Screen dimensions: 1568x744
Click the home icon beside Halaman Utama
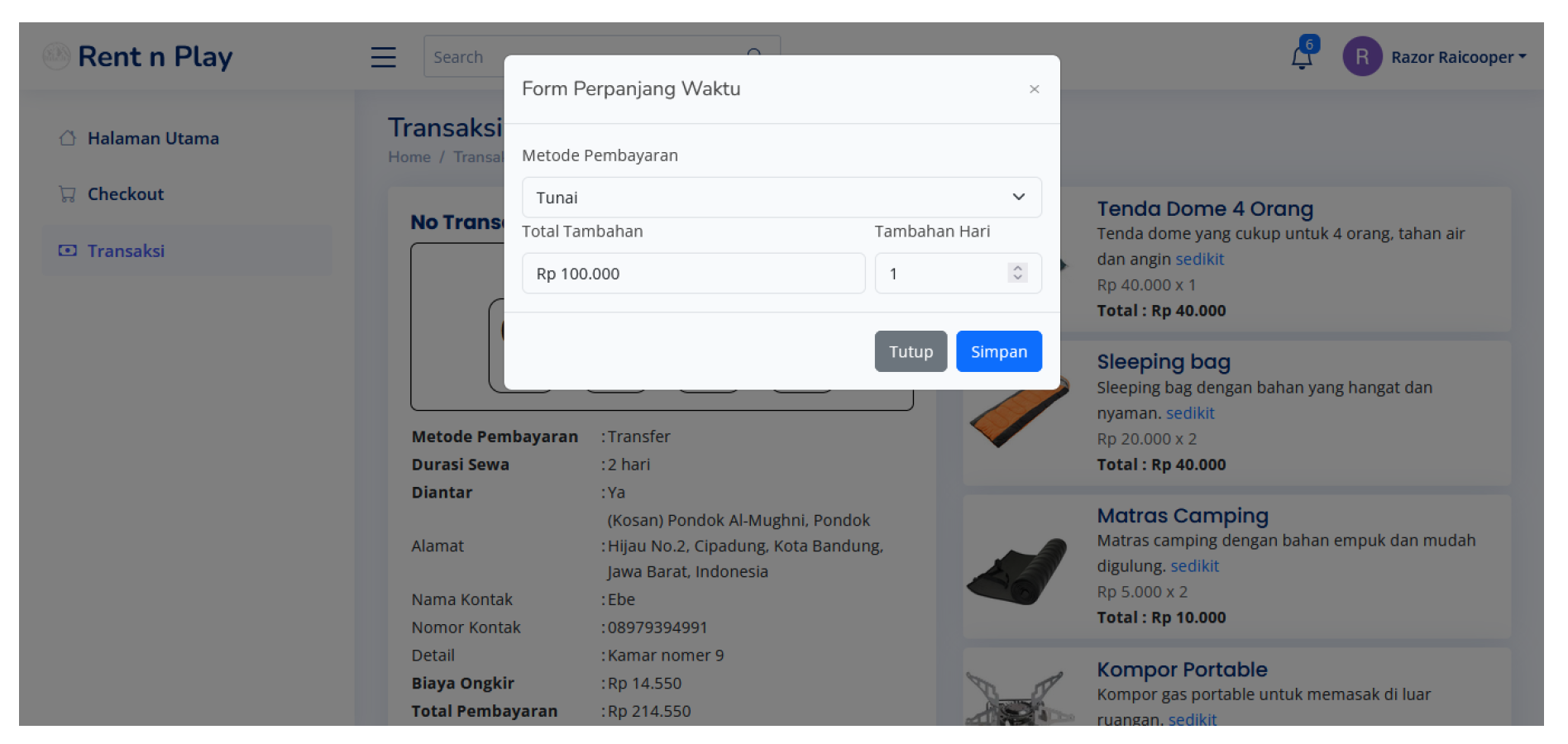click(x=70, y=138)
